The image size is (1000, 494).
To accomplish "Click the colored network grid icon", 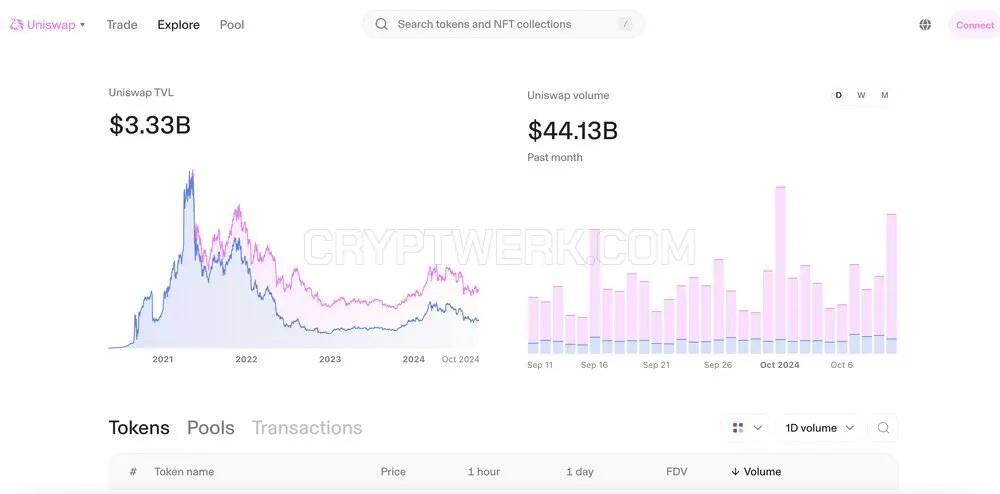I will tap(738, 428).
